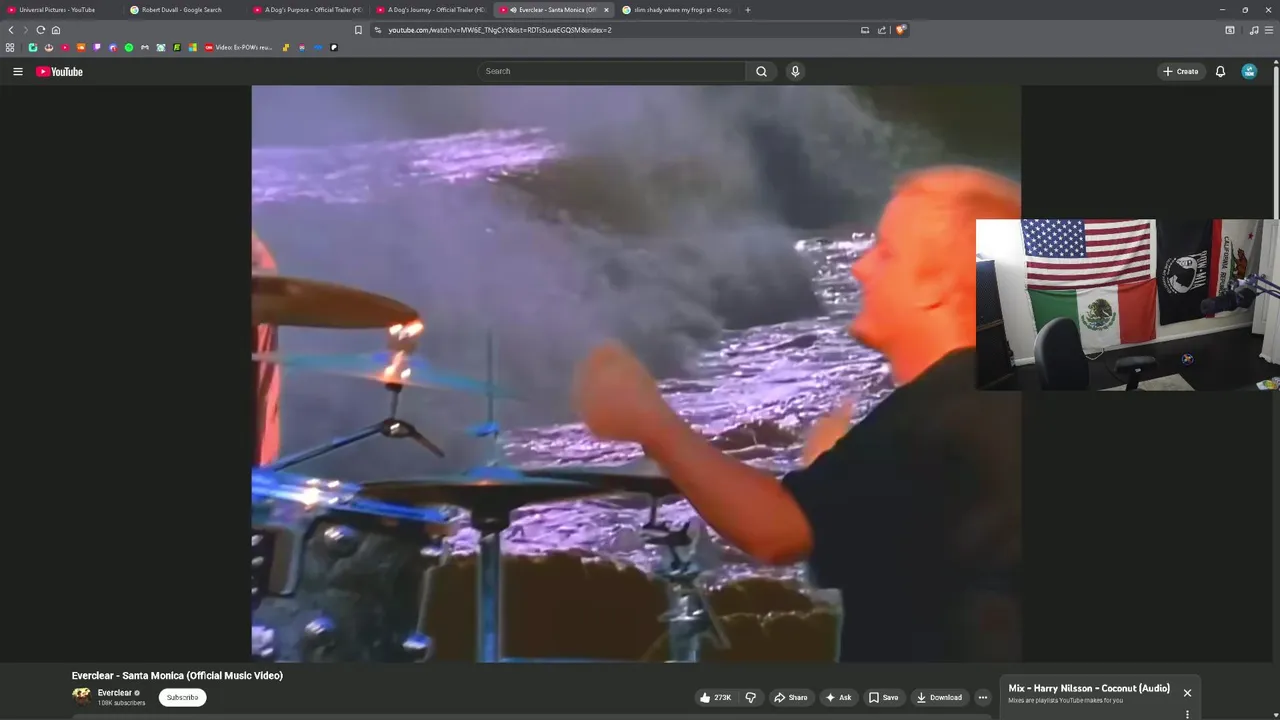Switch to slim shady Google search tab

(677, 10)
